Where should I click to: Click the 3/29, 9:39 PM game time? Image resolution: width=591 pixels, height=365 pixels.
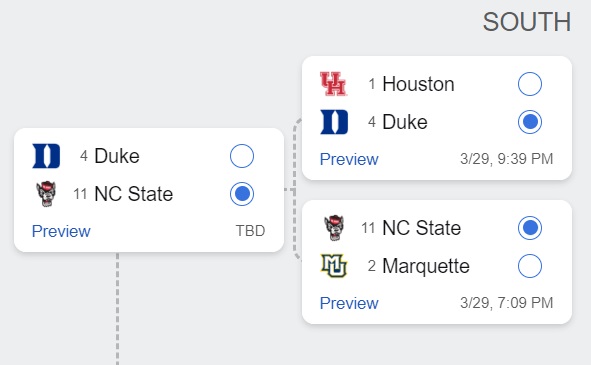507,159
